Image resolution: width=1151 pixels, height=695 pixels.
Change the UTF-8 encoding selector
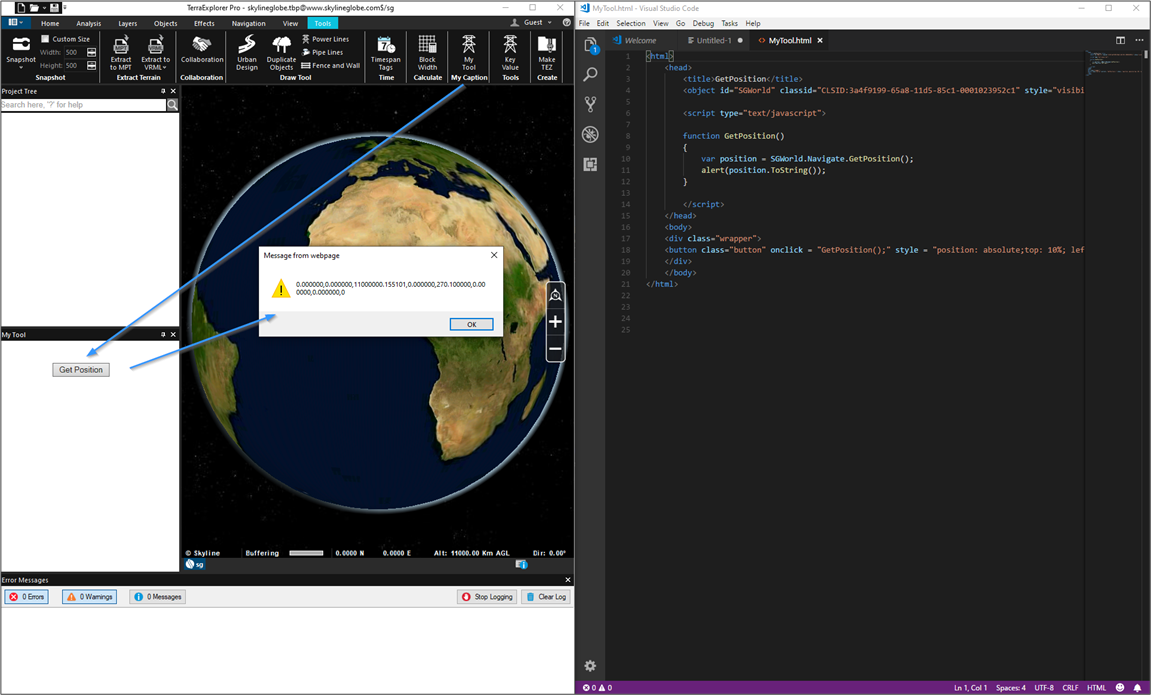[1044, 688]
